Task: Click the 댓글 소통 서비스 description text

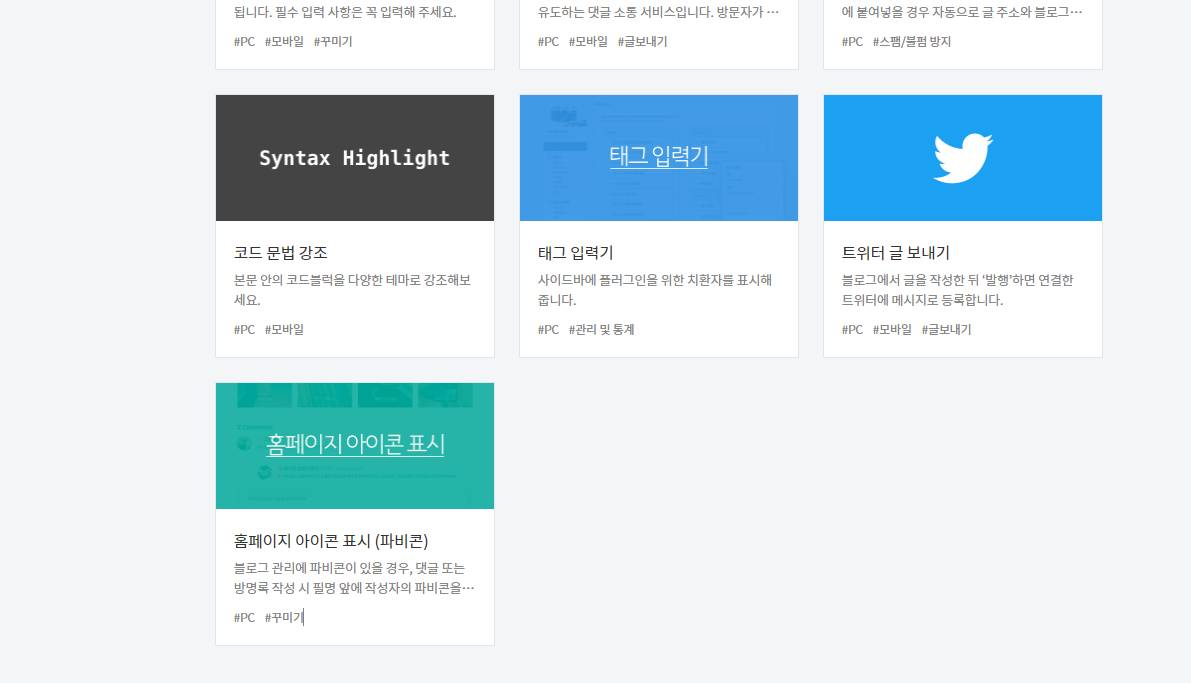Action: 658,12
